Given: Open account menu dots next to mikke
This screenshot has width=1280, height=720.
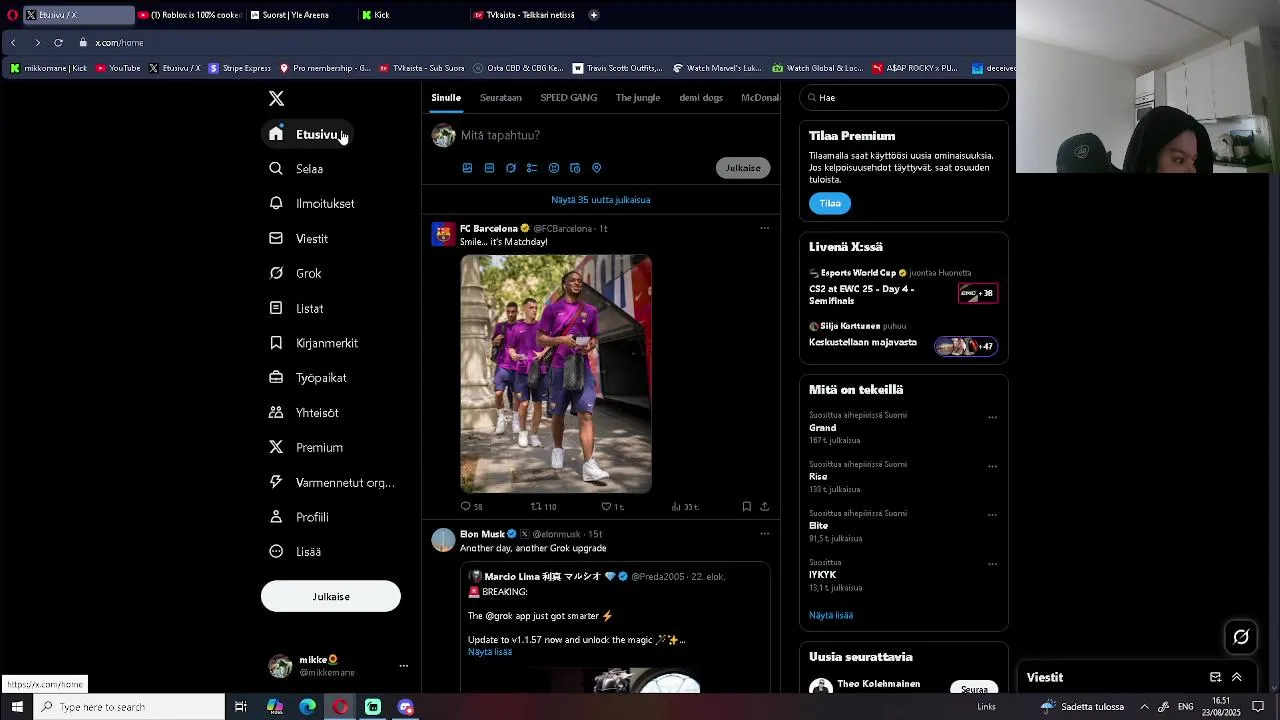Looking at the screenshot, I should (x=404, y=666).
